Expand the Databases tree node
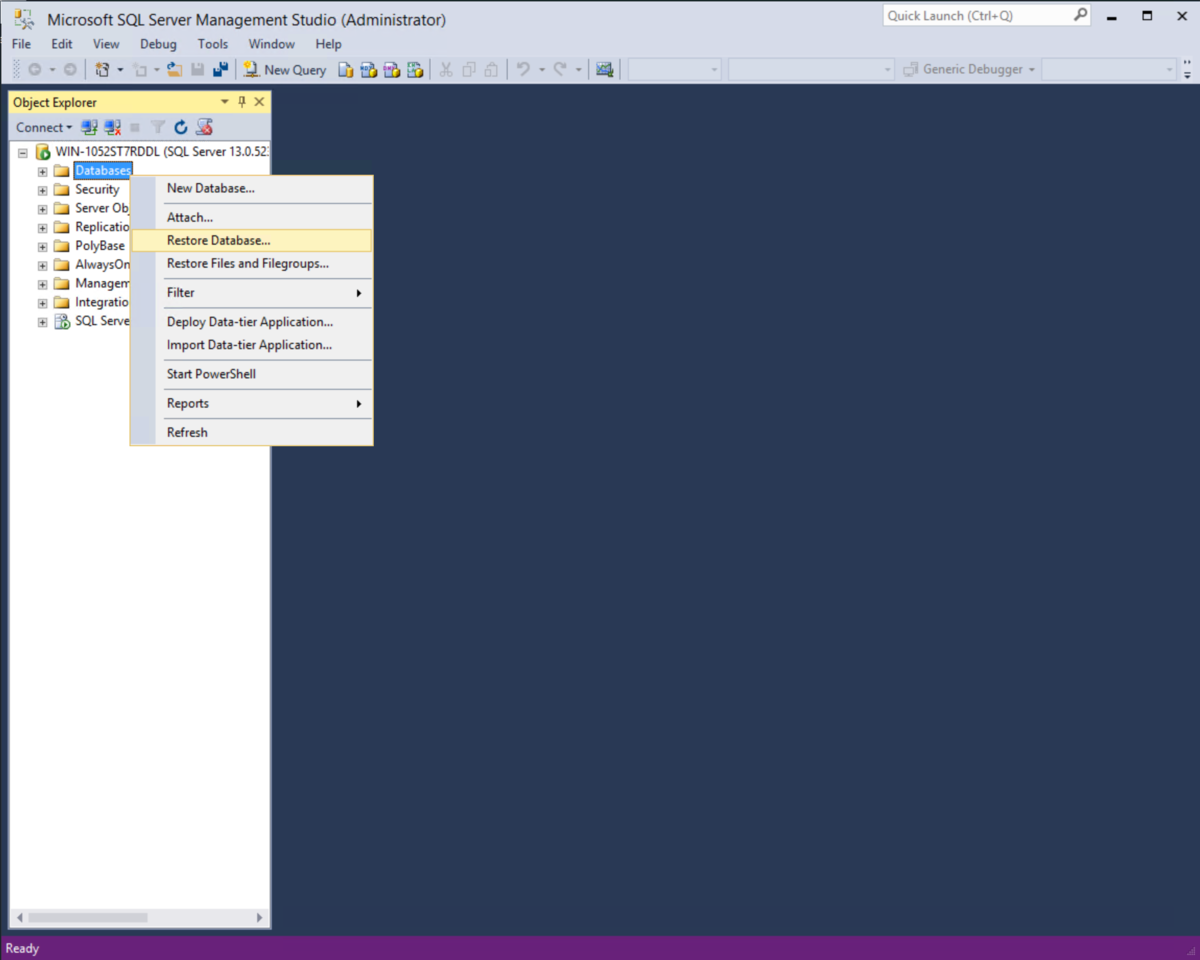The width and height of the screenshot is (1200, 960). pyautogui.click(x=42, y=171)
